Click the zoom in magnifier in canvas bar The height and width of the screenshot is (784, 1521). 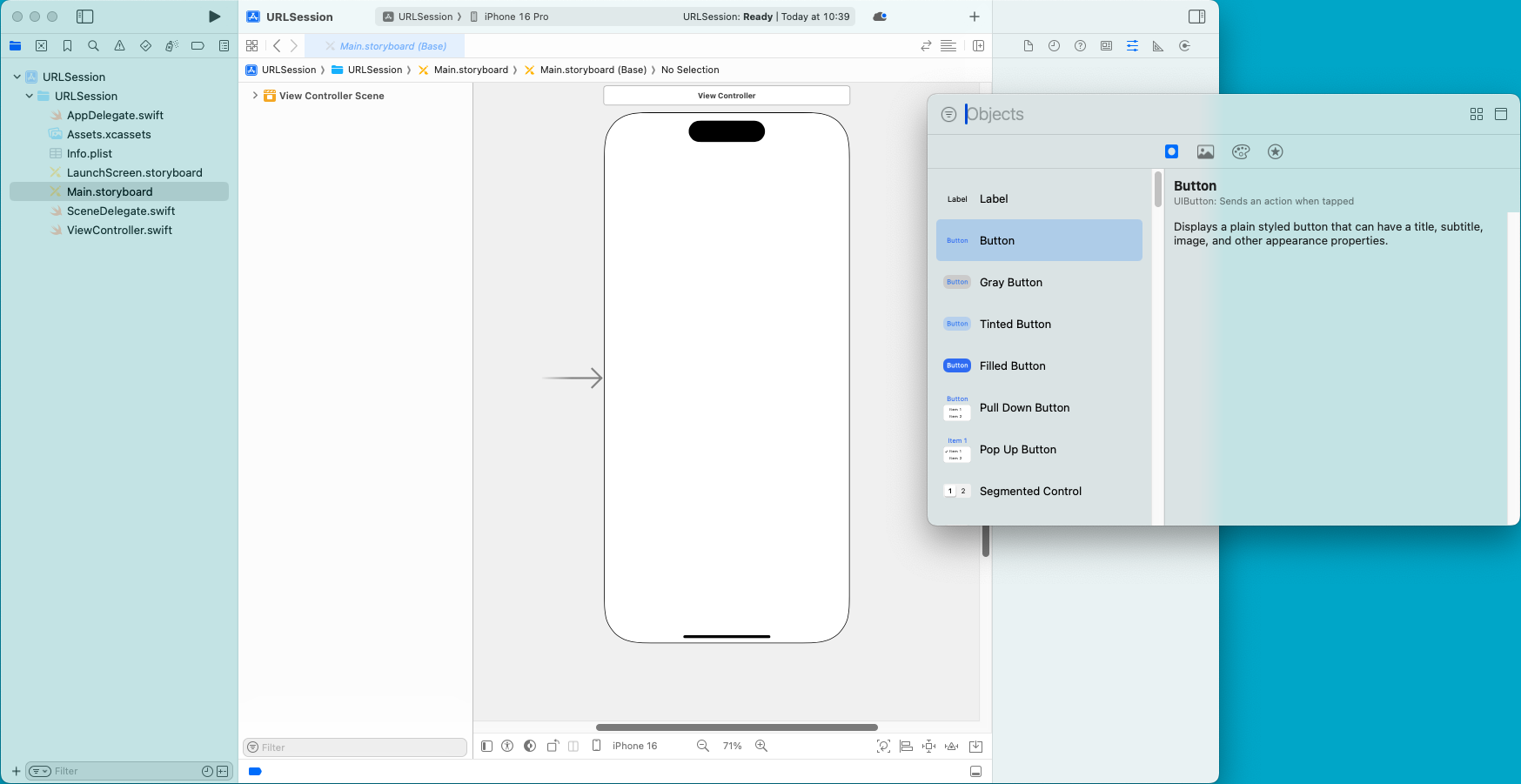(x=761, y=746)
